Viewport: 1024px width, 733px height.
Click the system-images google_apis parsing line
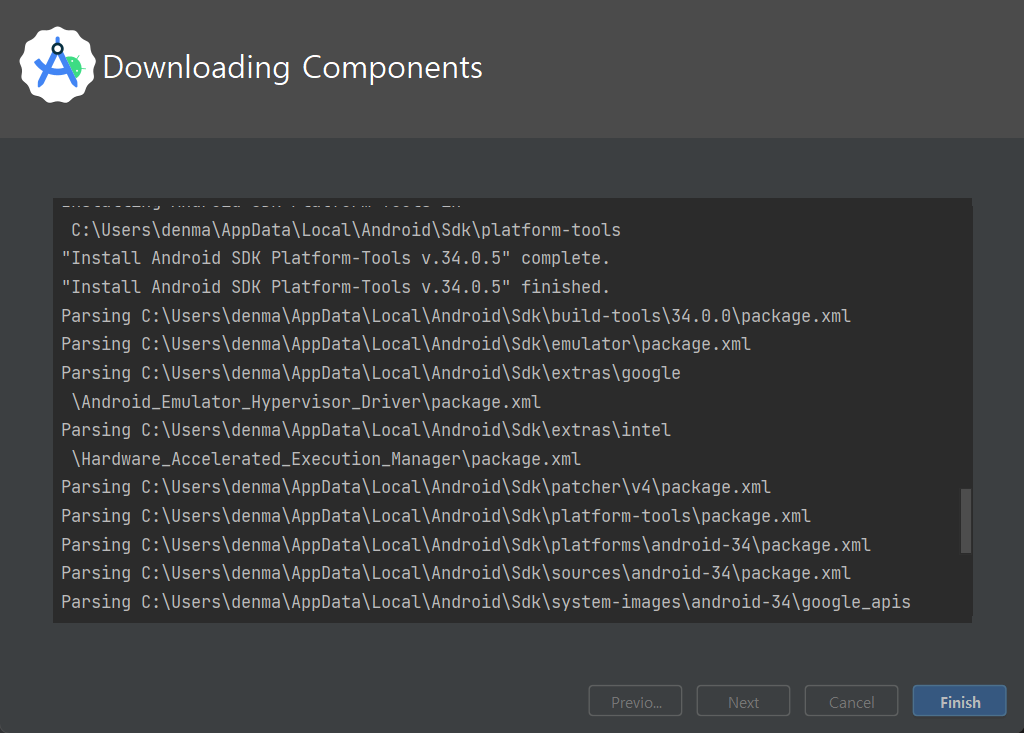[486, 602]
